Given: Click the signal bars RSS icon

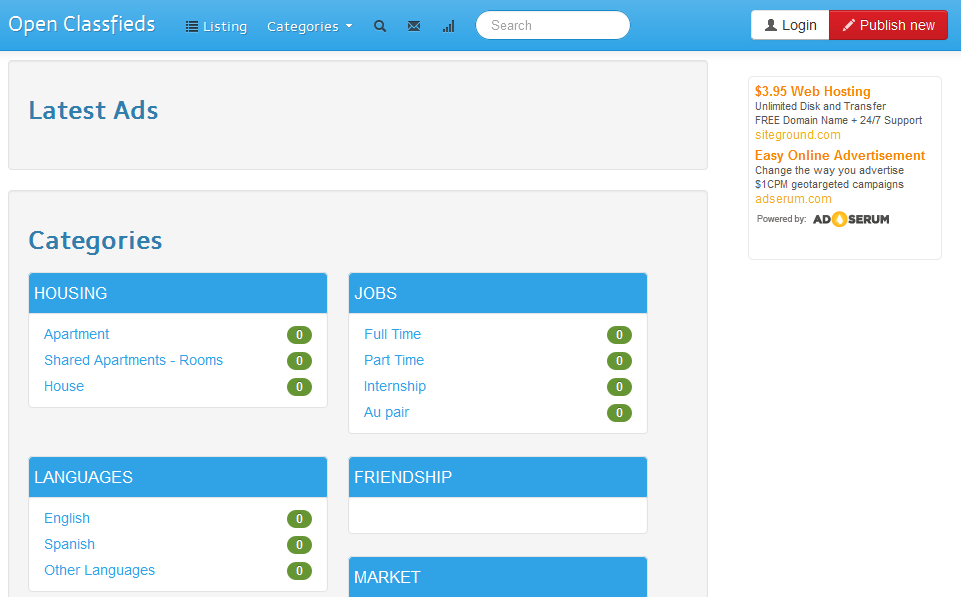Looking at the screenshot, I should 448,26.
